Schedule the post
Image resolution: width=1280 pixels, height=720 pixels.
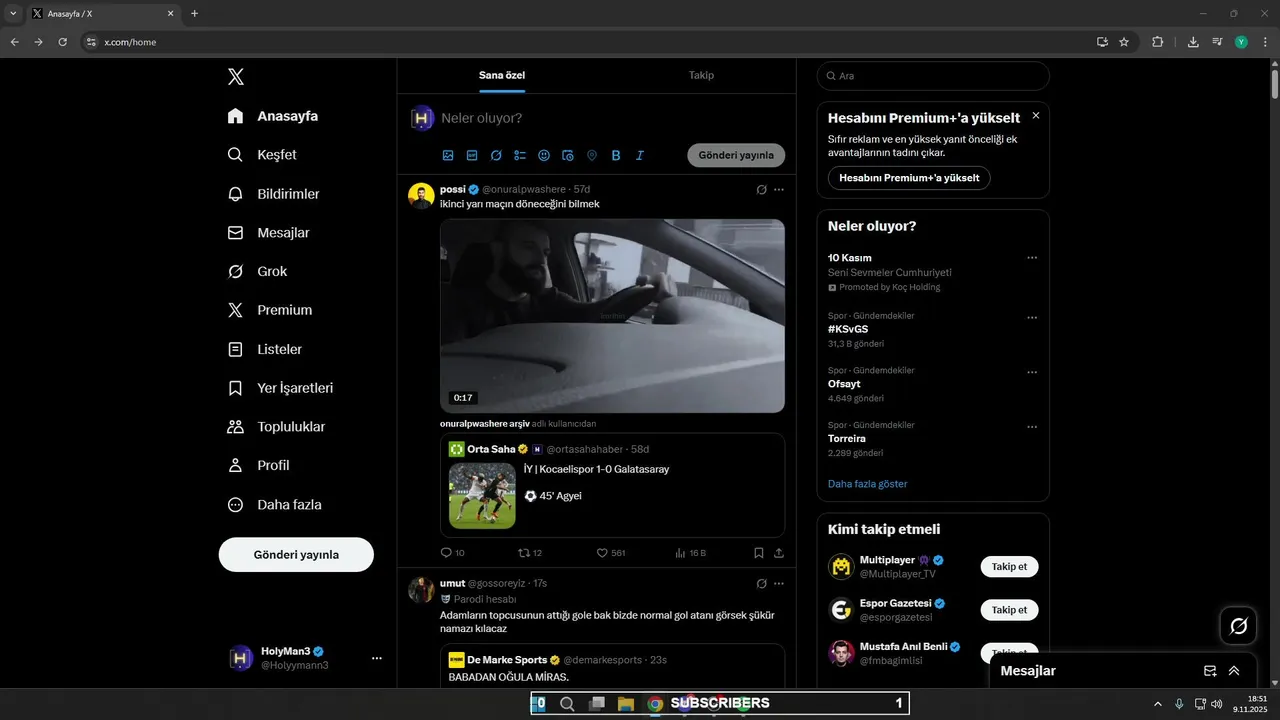click(x=568, y=155)
